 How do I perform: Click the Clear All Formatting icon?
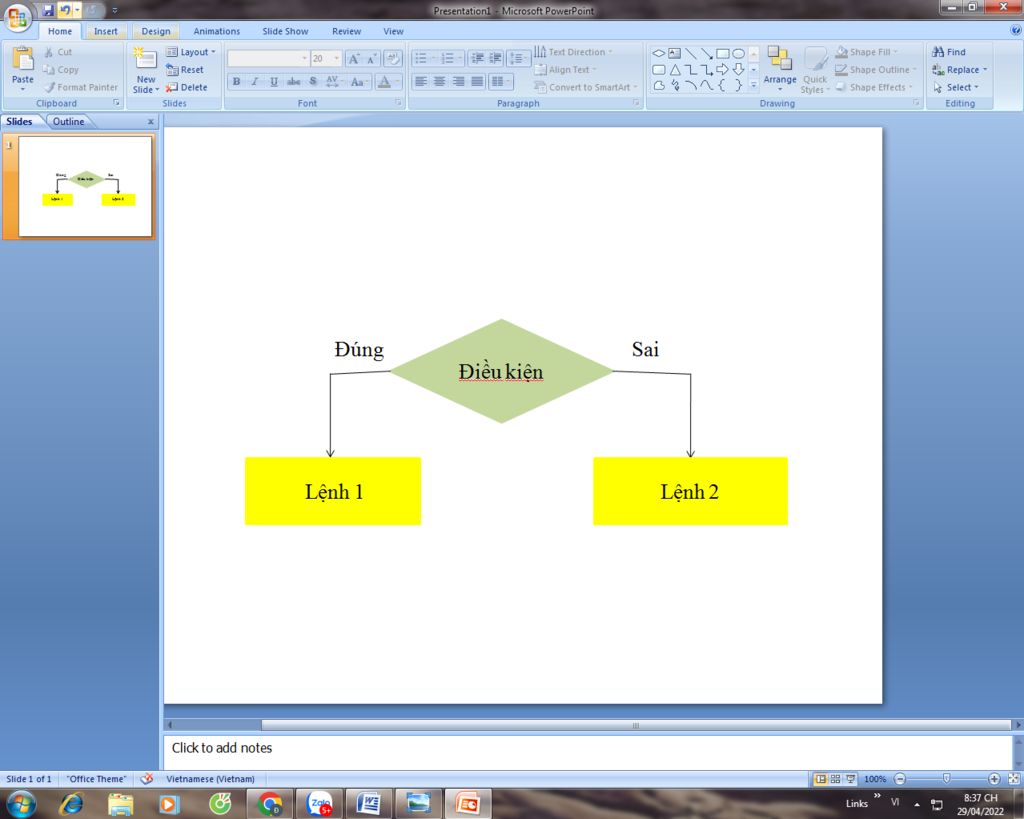click(393, 59)
